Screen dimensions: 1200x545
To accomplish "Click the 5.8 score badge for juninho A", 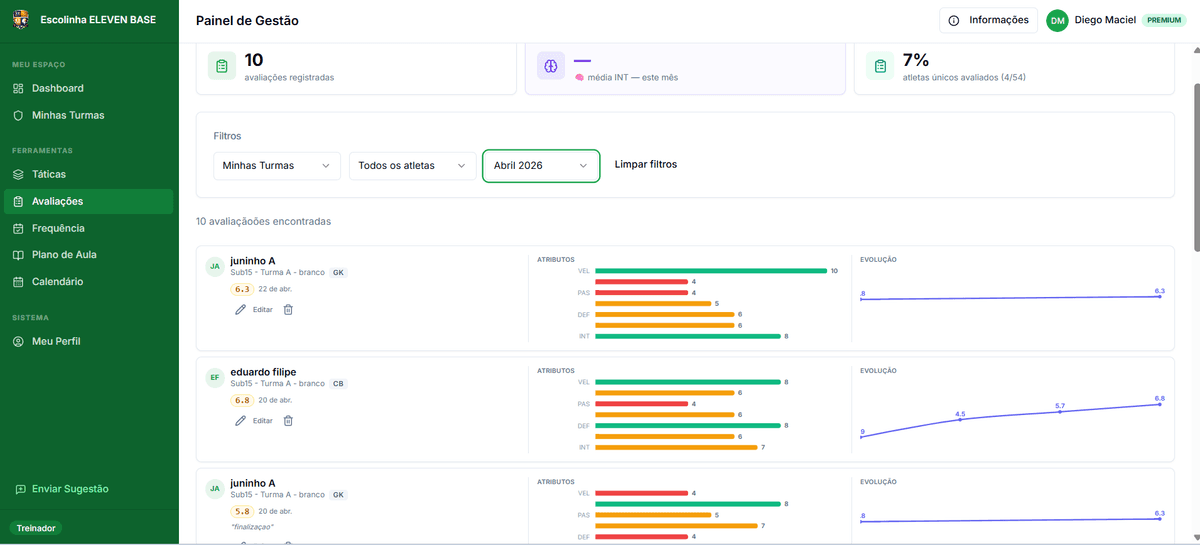I will pos(242,511).
